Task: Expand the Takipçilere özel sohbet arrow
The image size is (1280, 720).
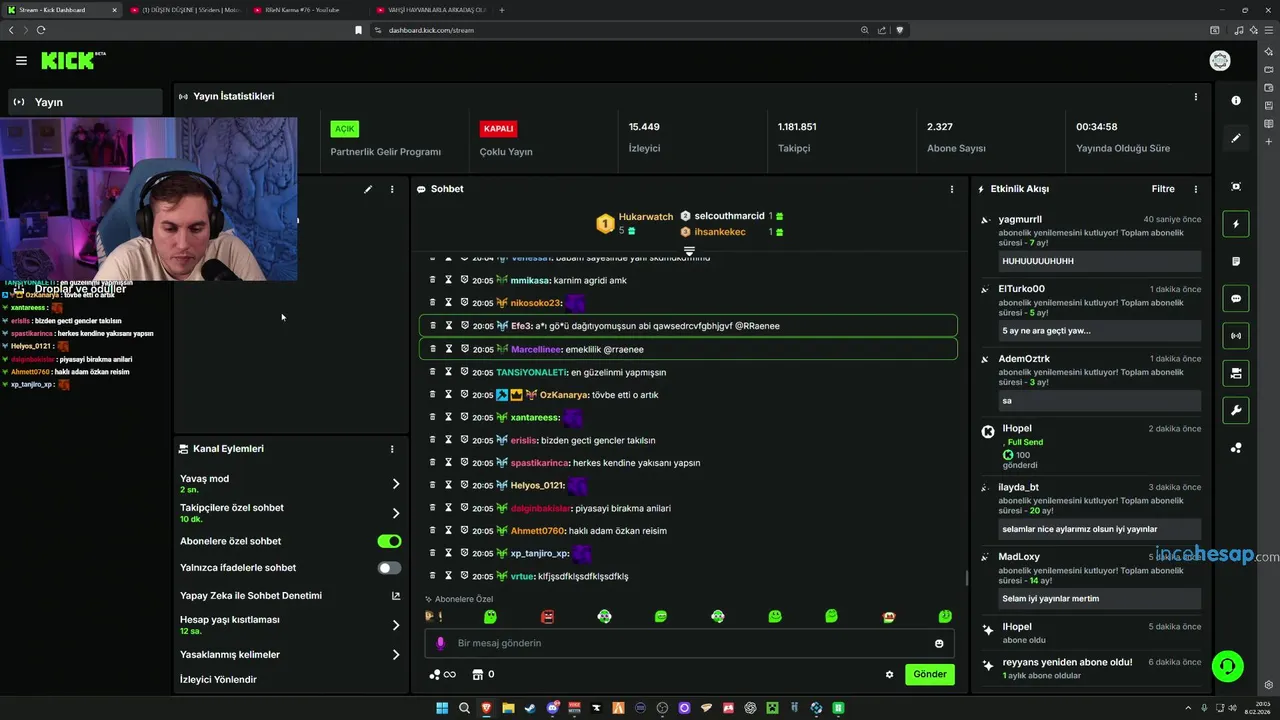Action: point(396,513)
